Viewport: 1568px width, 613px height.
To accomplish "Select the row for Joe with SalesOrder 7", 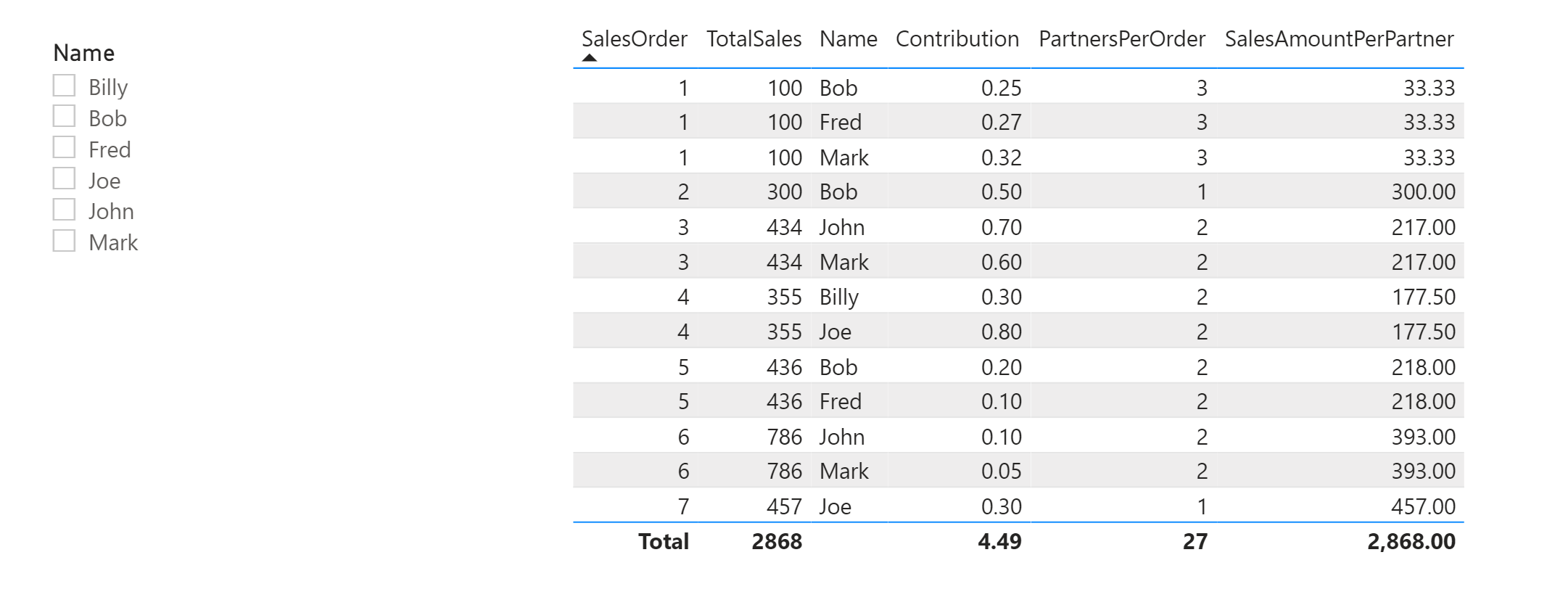I will tap(1015, 506).
